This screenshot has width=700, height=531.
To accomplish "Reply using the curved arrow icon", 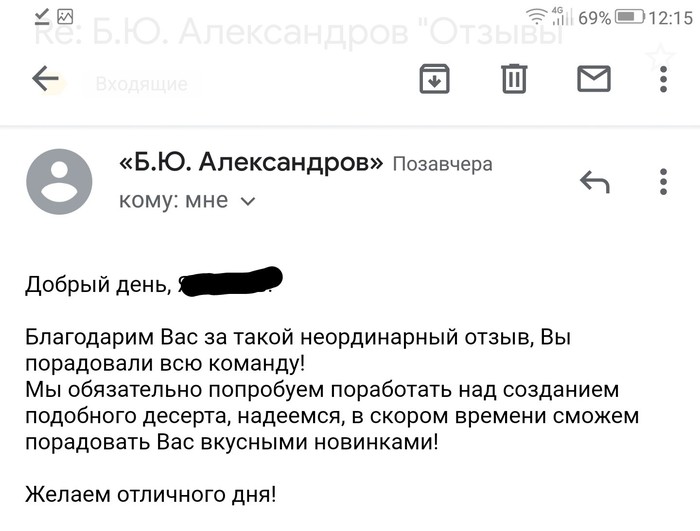I will click(594, 182).
